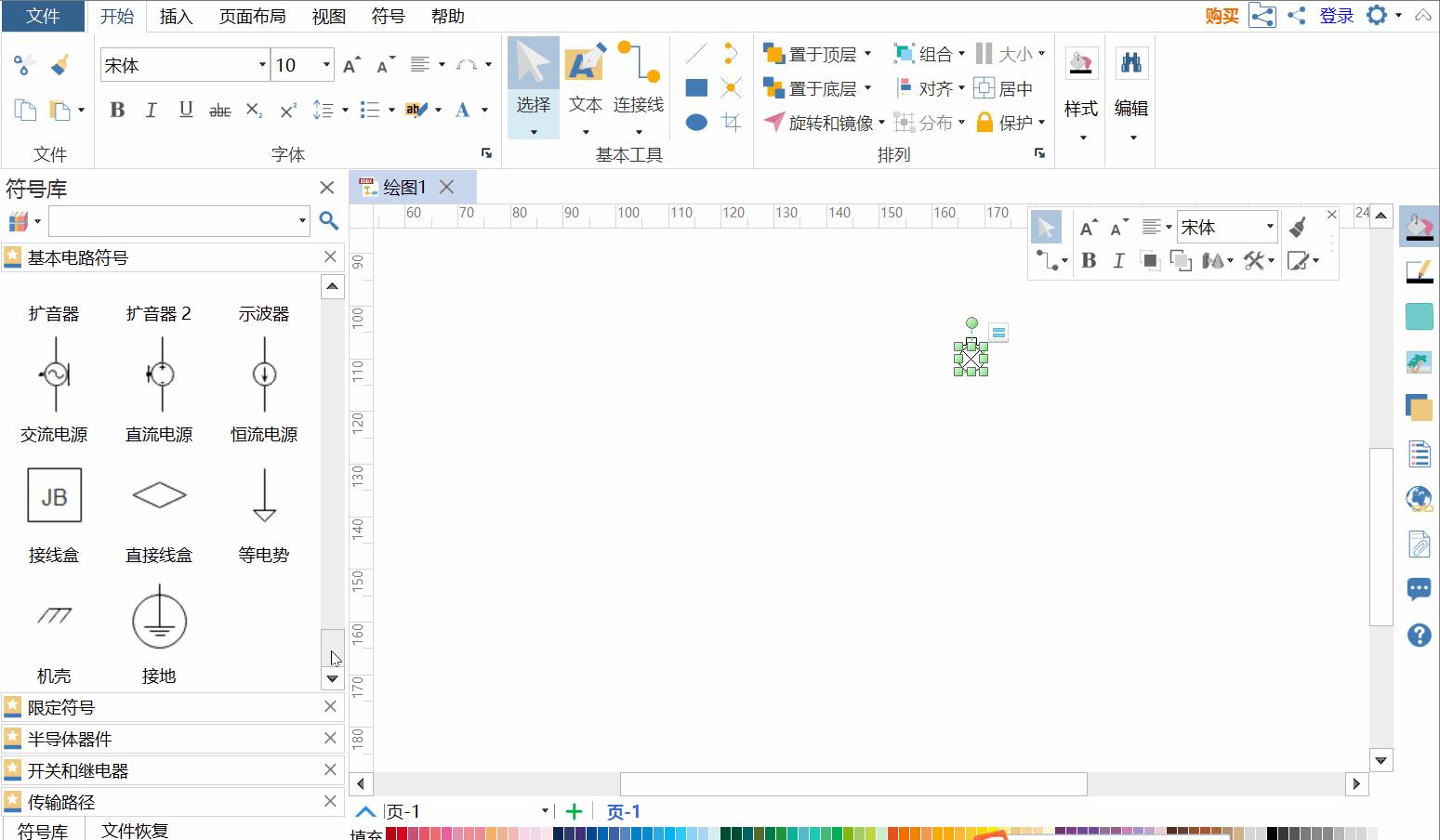The height and width of the screenshot is (840, 1440).
Task: Select the 接地 grounding symbol
Action: (158, 620)
